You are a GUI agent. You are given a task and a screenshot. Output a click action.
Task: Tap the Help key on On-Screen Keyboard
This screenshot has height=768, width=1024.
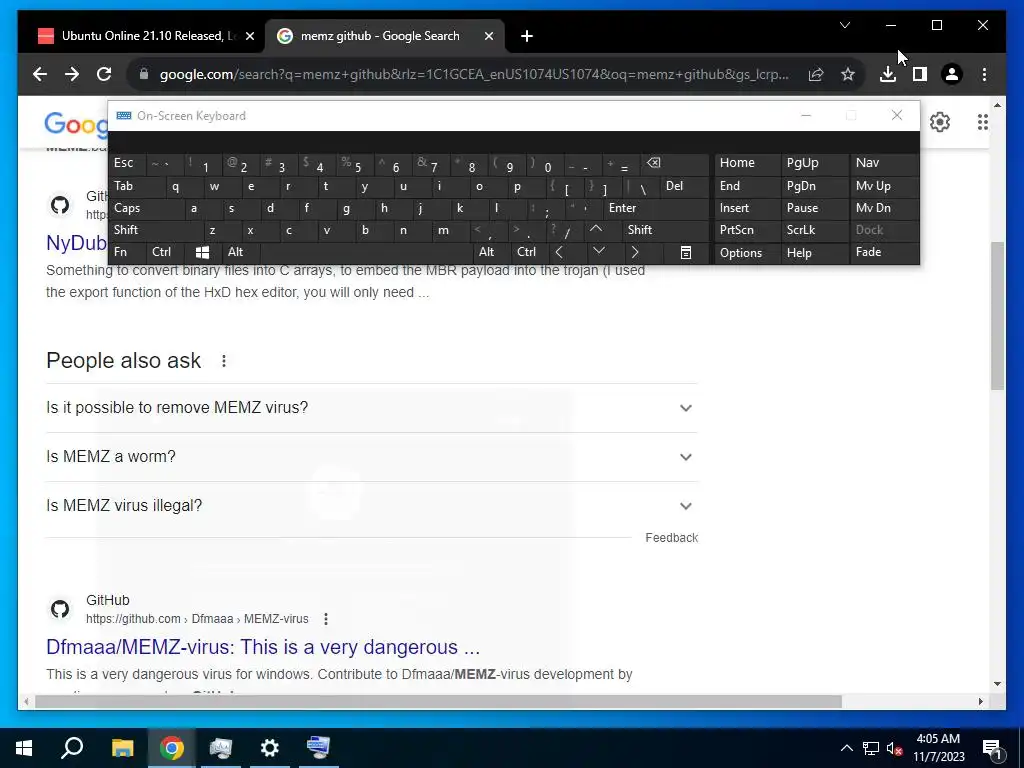click(x=814, y=253)
